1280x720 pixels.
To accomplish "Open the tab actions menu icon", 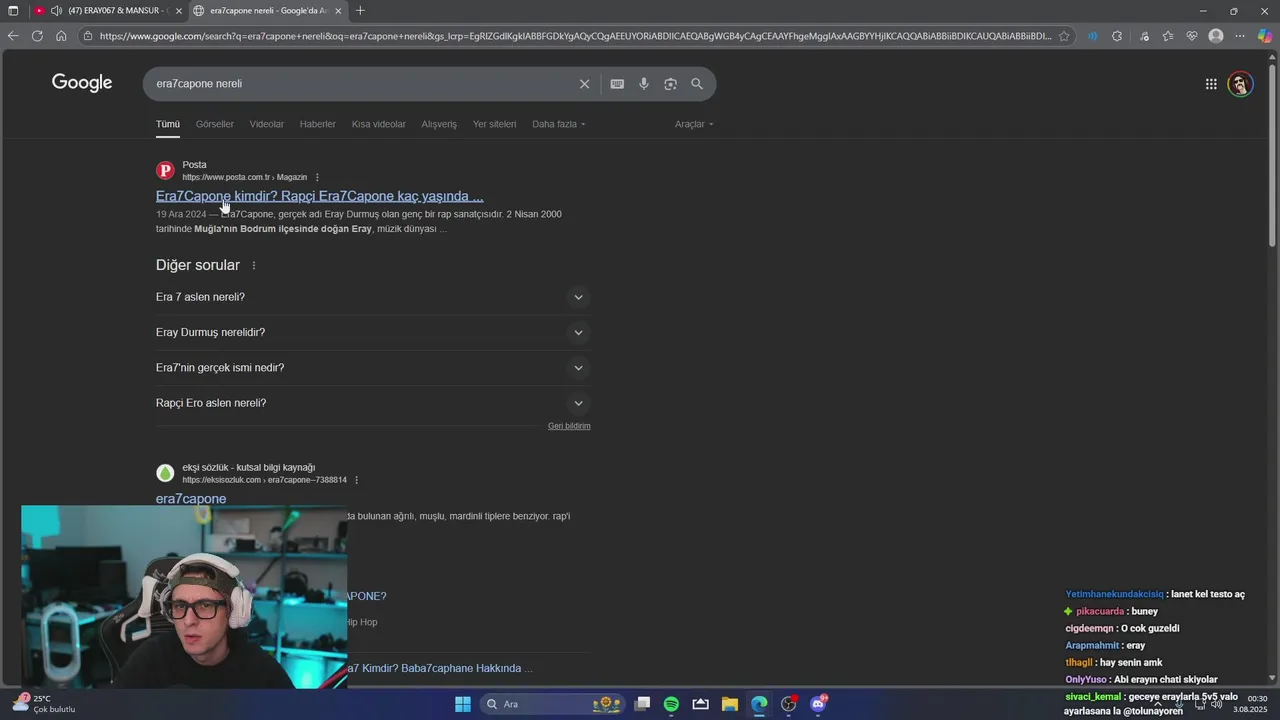I will point(13,11).
